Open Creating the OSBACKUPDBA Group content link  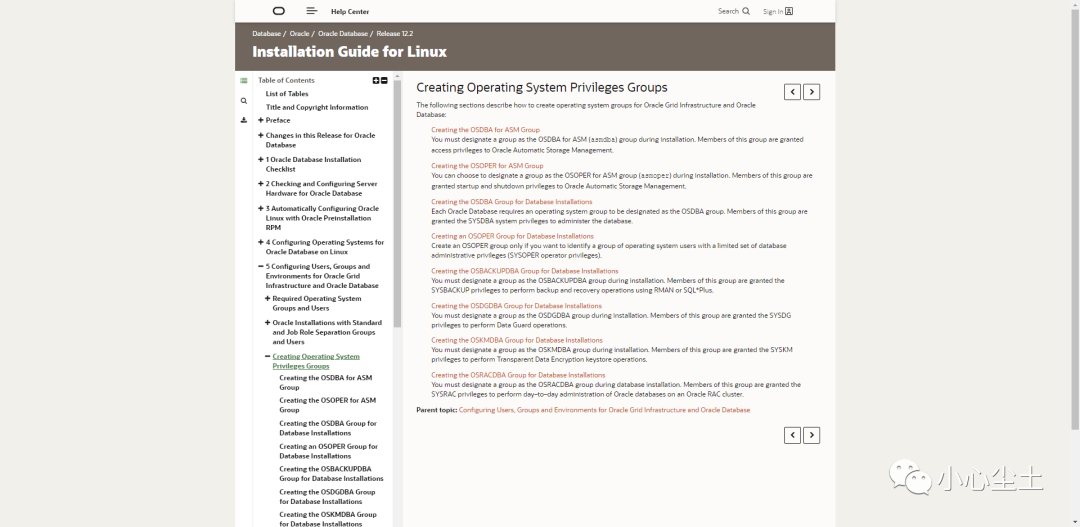click(x=525, y=271)
